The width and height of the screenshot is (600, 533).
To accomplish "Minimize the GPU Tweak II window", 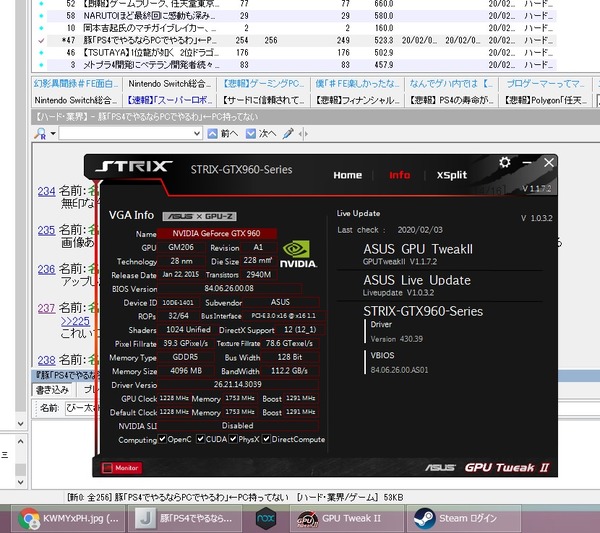I will (x=527, y=163).
